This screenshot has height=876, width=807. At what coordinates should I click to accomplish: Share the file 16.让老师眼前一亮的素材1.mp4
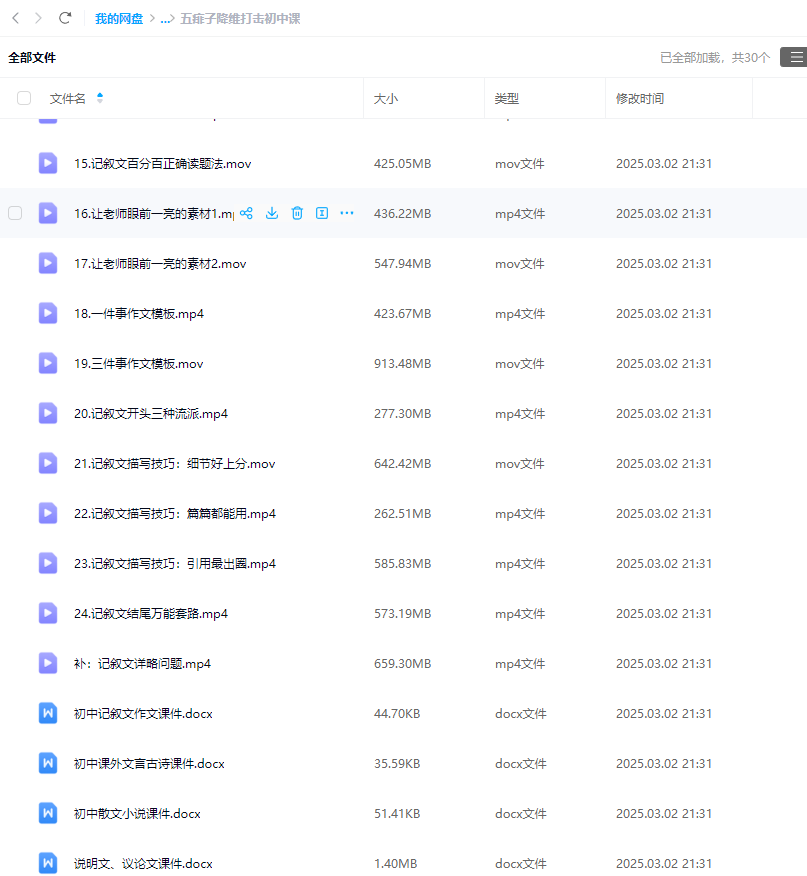tap(245, 213)
